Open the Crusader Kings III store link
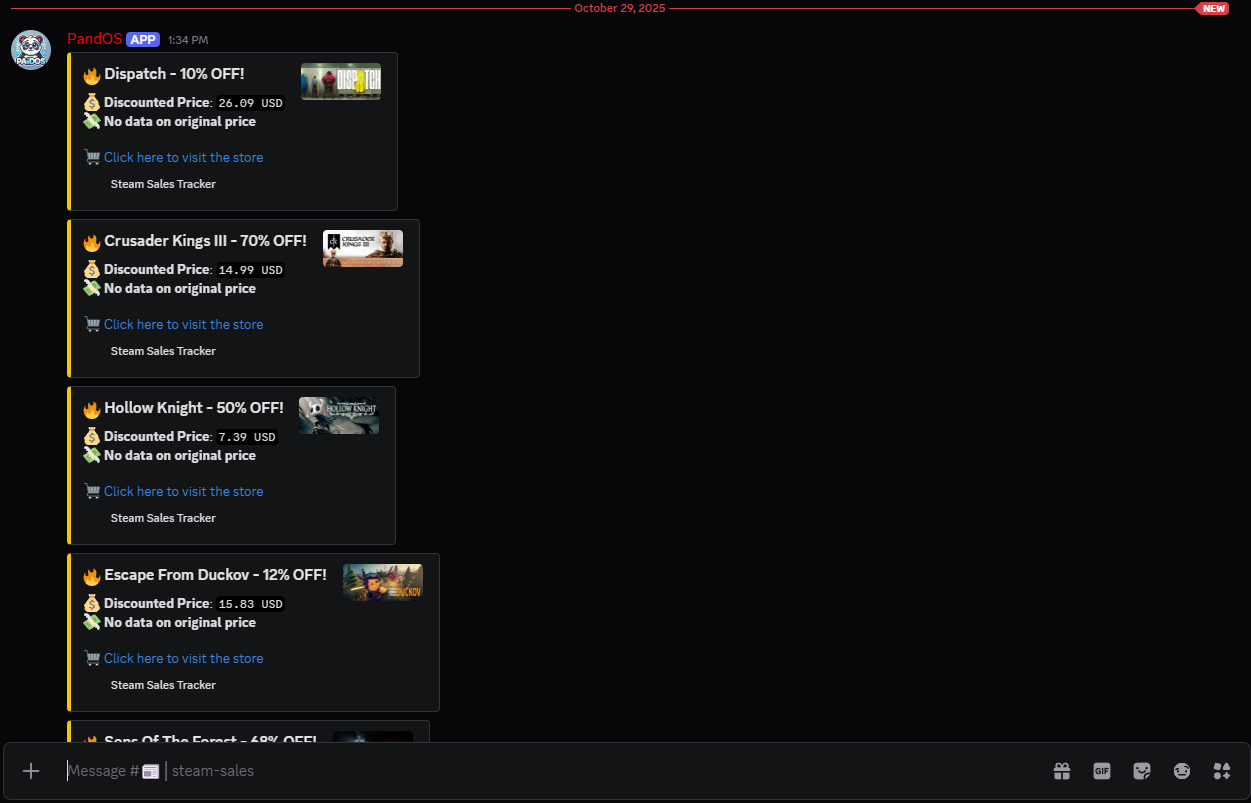Screen dimensions: 1251x803 pyautogui.click(x=183, y=324)
